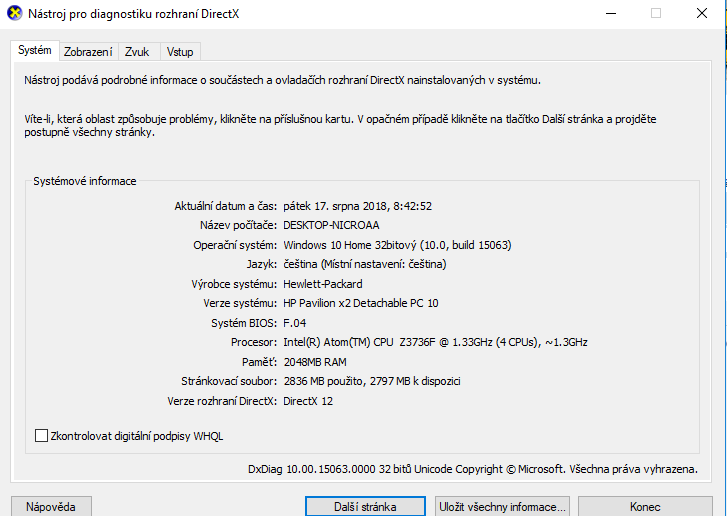This screenshot has width=727, height=516.
Task: Select the Systém tab
Action: [35, 50]
